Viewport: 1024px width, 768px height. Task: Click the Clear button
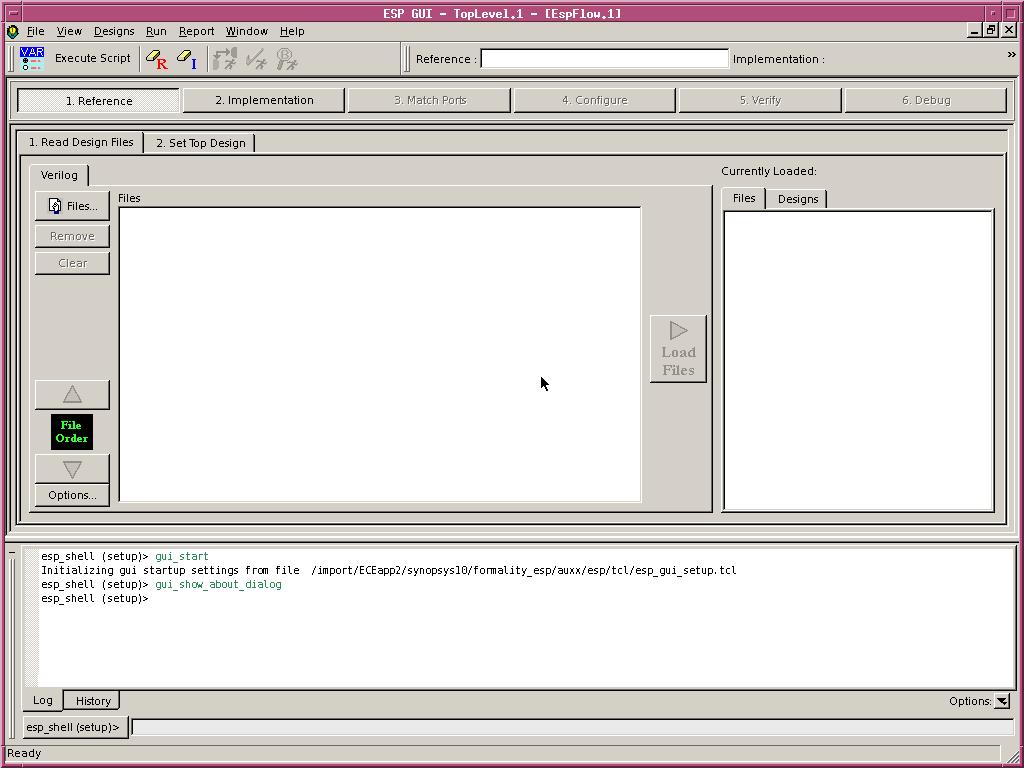coord(72,263)
